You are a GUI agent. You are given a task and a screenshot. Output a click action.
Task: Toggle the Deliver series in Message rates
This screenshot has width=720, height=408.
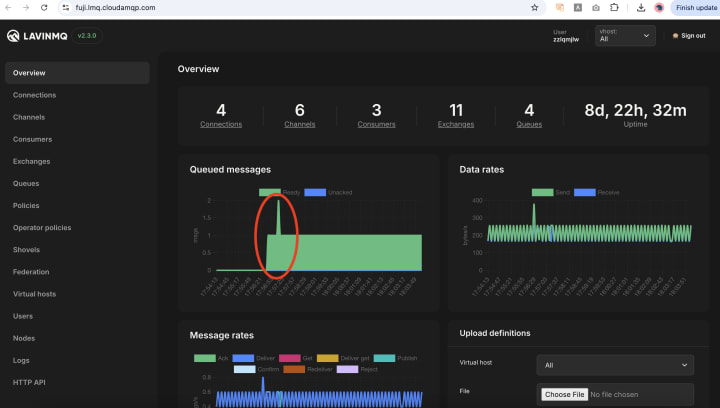[253, 358]
